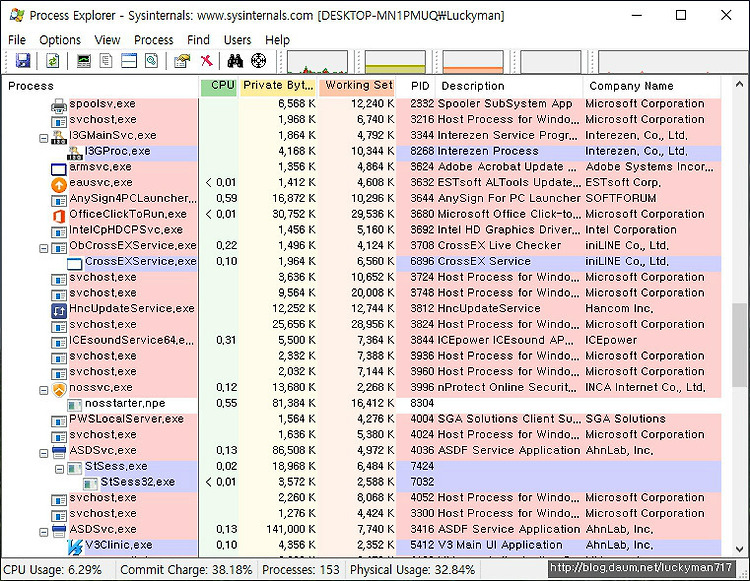Toggle the Show Lower Pane icon
Screen dimensions: 750x581
click(x=129, y=61)
